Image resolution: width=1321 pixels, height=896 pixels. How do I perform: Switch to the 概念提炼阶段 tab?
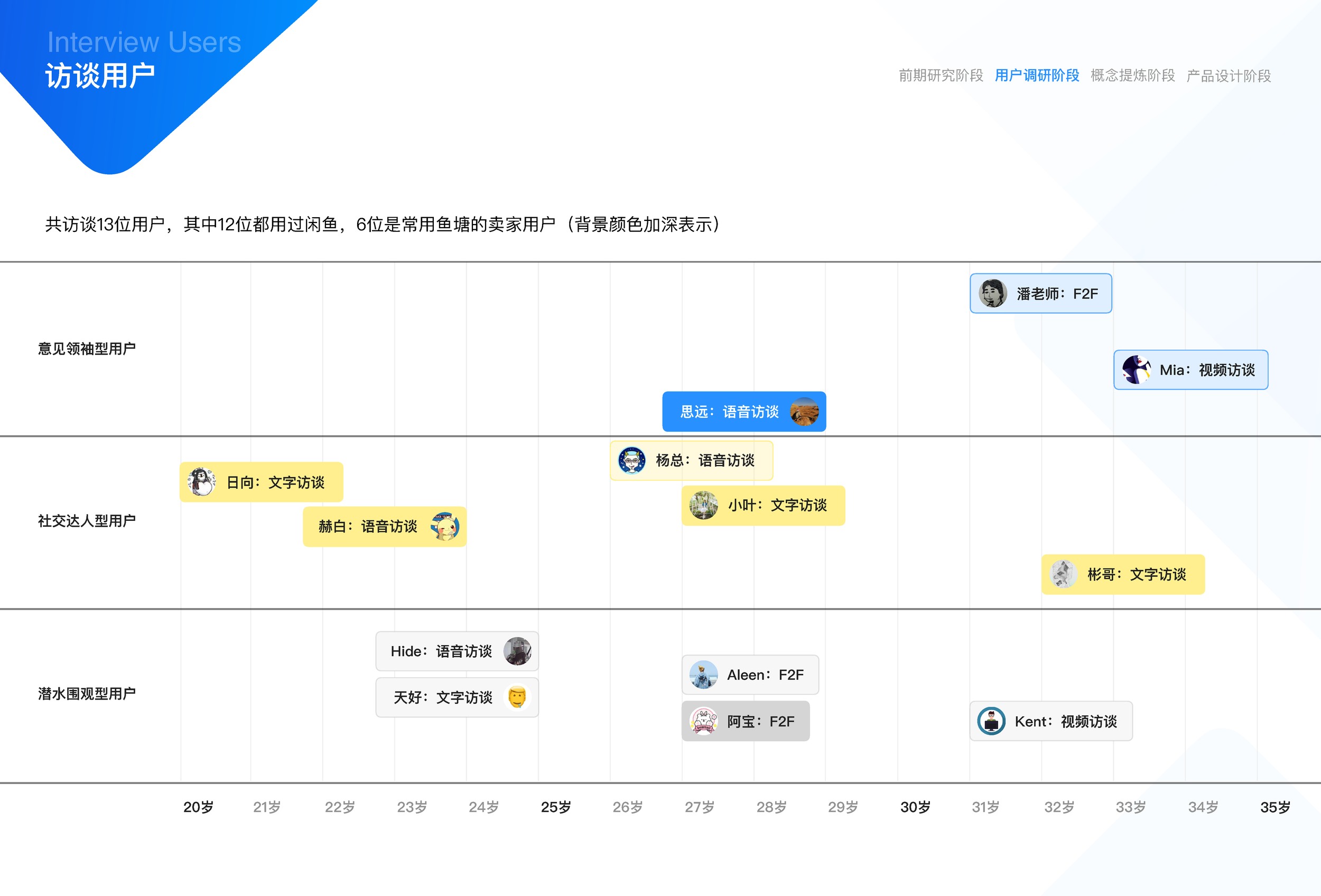[1133, 76]
